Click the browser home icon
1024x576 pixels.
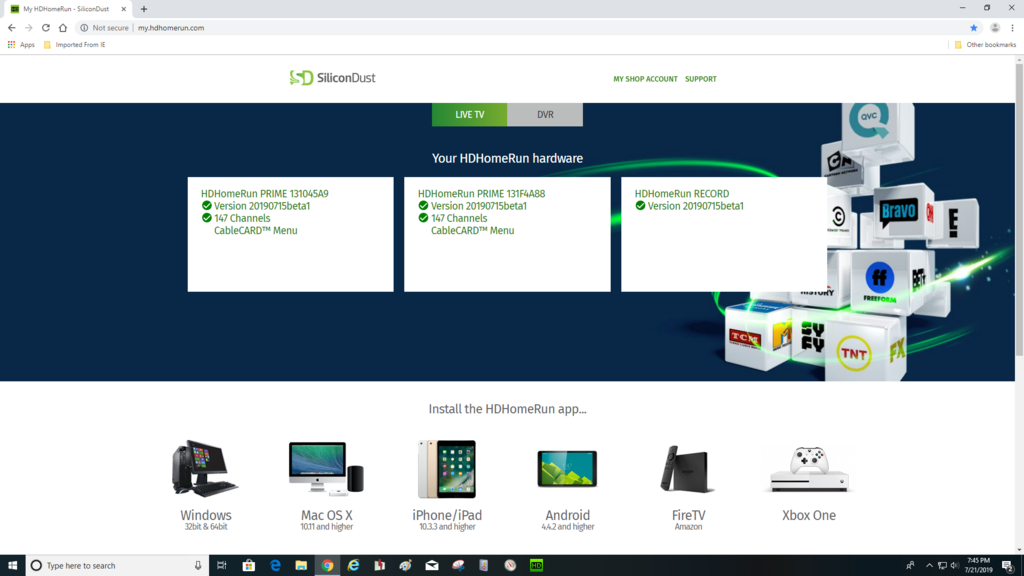point(63,27)
